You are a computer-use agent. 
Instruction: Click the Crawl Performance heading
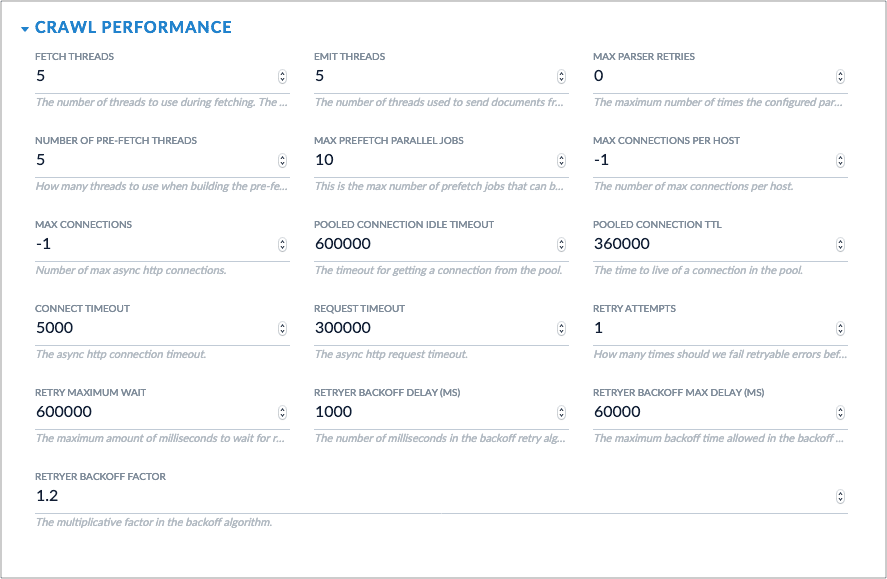pos(132,27)
